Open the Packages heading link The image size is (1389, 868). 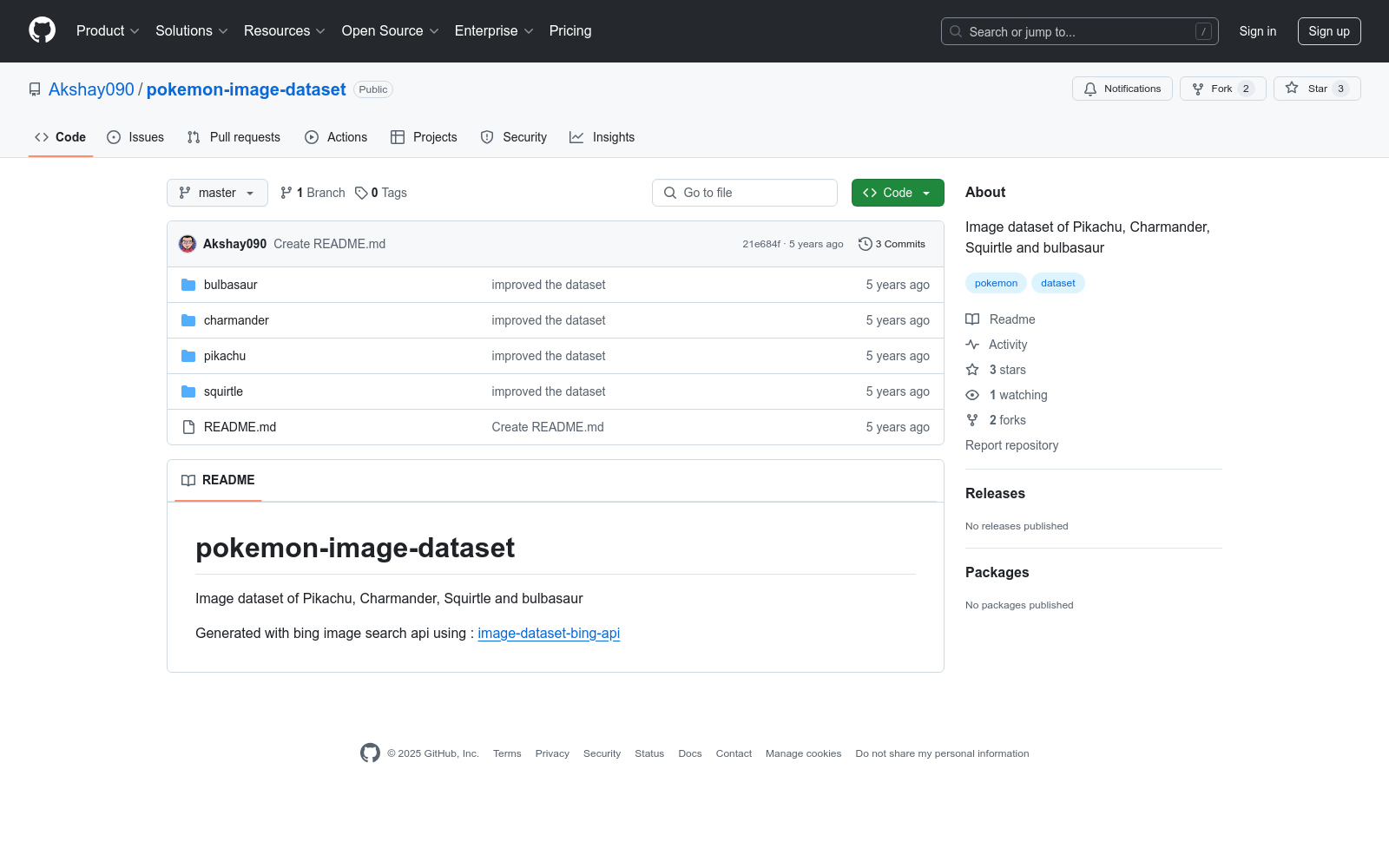tap(997, 572)
